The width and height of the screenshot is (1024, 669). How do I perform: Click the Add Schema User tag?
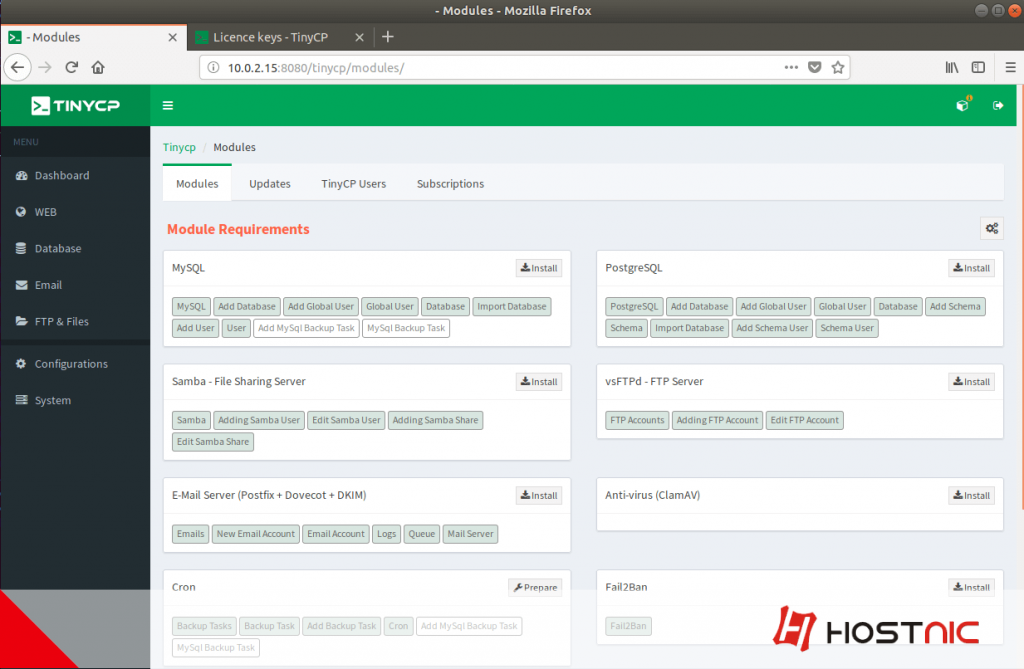tap(772, 328)
